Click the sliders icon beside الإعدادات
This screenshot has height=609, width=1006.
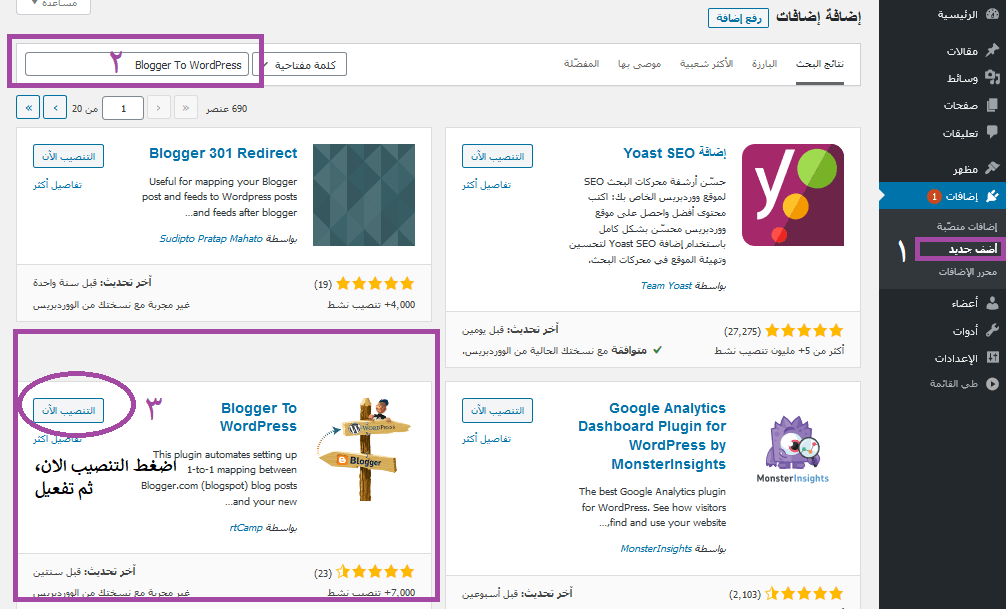[992, 357]
